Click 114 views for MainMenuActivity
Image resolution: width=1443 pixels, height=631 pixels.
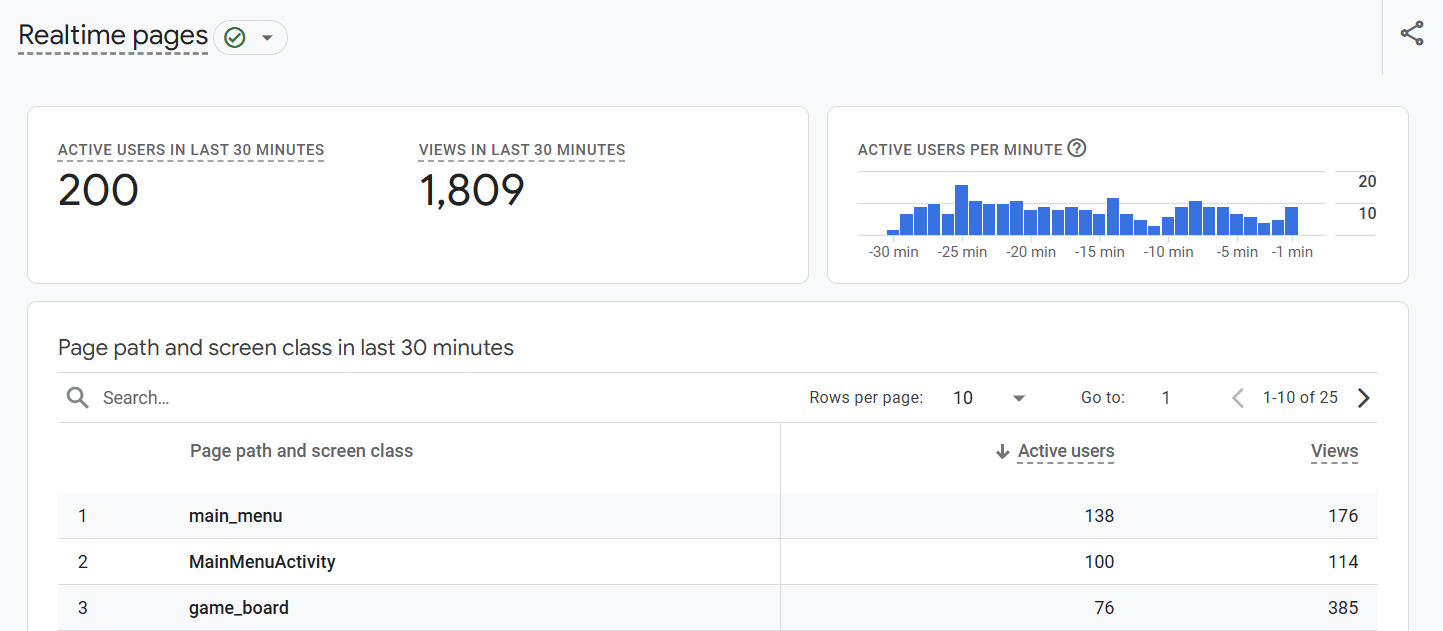[x=1343, y=562]
